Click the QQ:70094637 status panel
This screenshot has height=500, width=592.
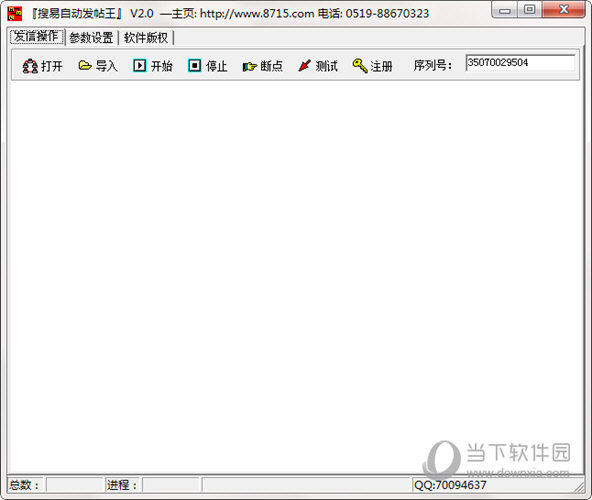coord(491,485)
